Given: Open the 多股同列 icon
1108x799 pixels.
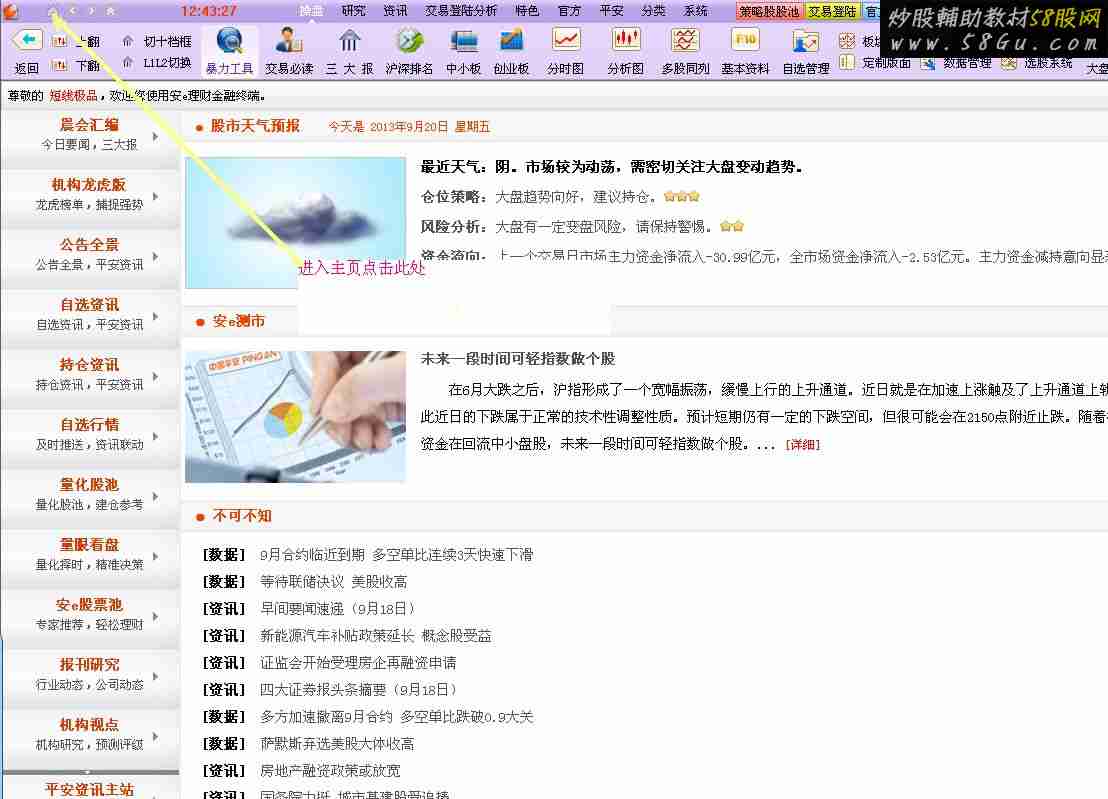Looking at the screenshot, I should tap(685, 41).
